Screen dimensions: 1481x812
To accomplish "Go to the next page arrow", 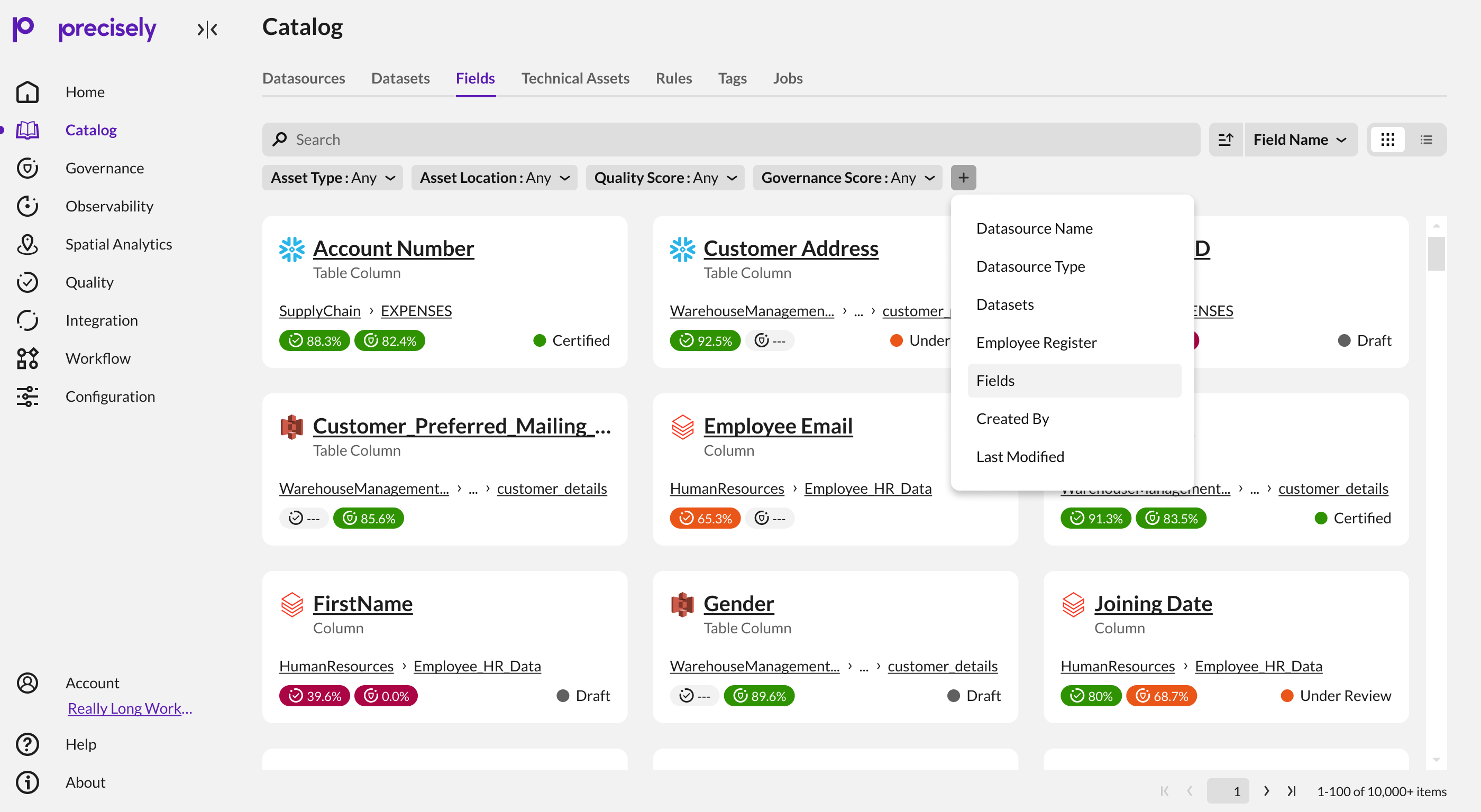I will click(x=1266, y=791).
